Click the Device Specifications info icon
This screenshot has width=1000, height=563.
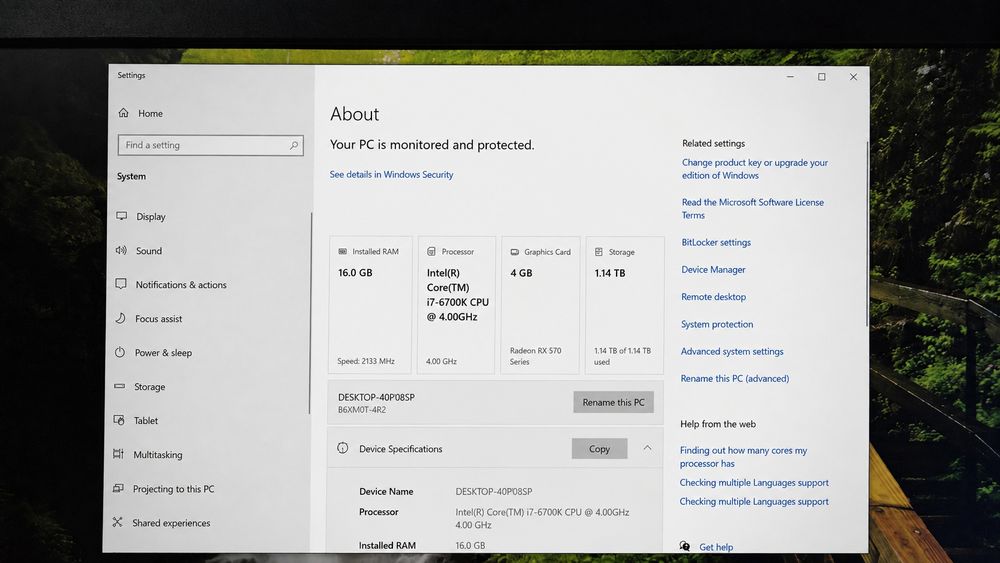[342, 448]
